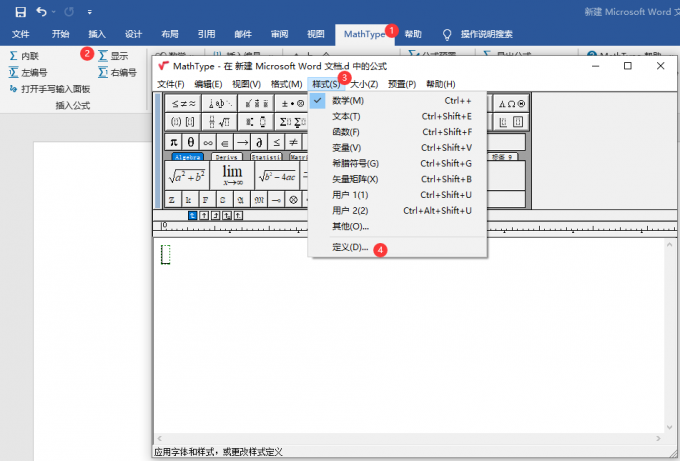
Task: Toggle the checked 数学(M) style
Action: 397,101
